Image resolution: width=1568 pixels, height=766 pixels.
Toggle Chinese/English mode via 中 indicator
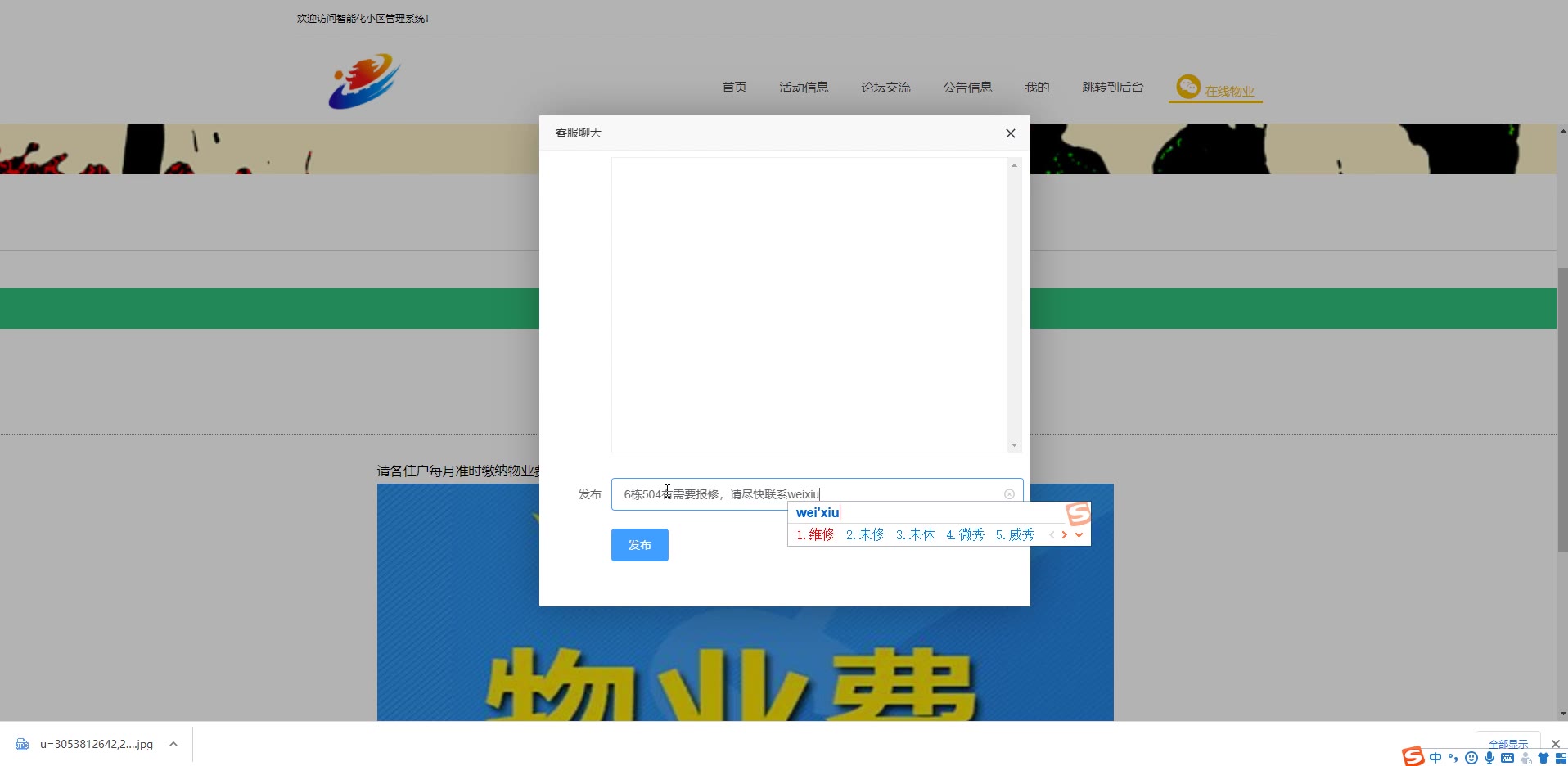pyautogui.click(x=1435, y=758)
